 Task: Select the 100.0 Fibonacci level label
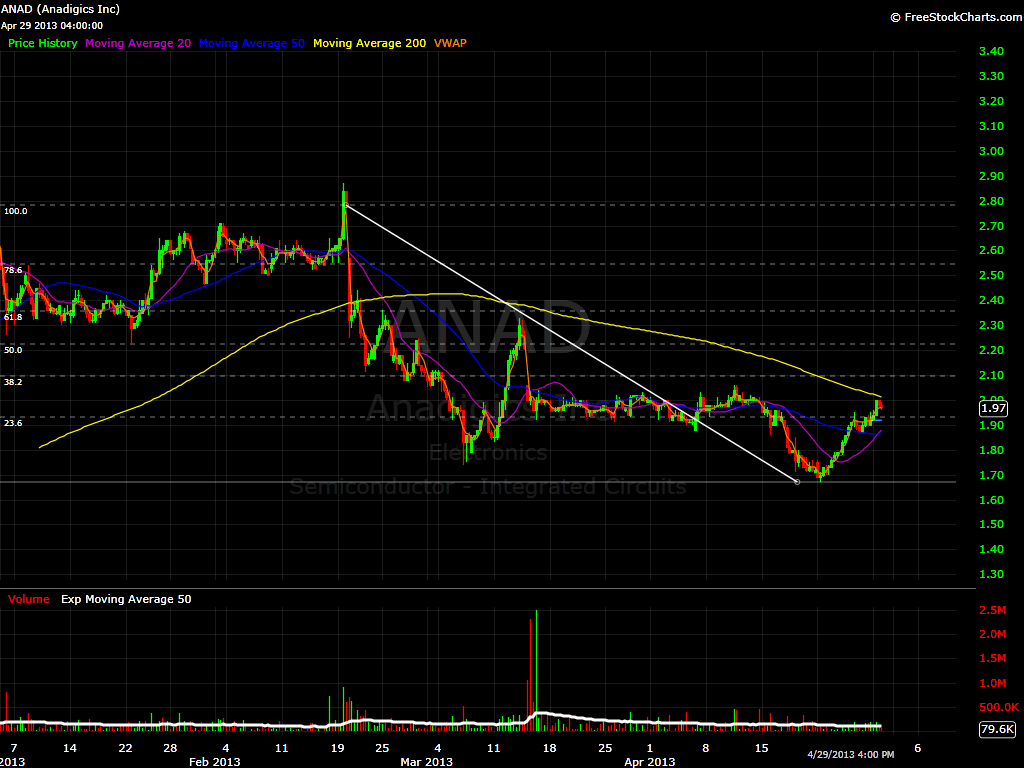click(16, 211)
